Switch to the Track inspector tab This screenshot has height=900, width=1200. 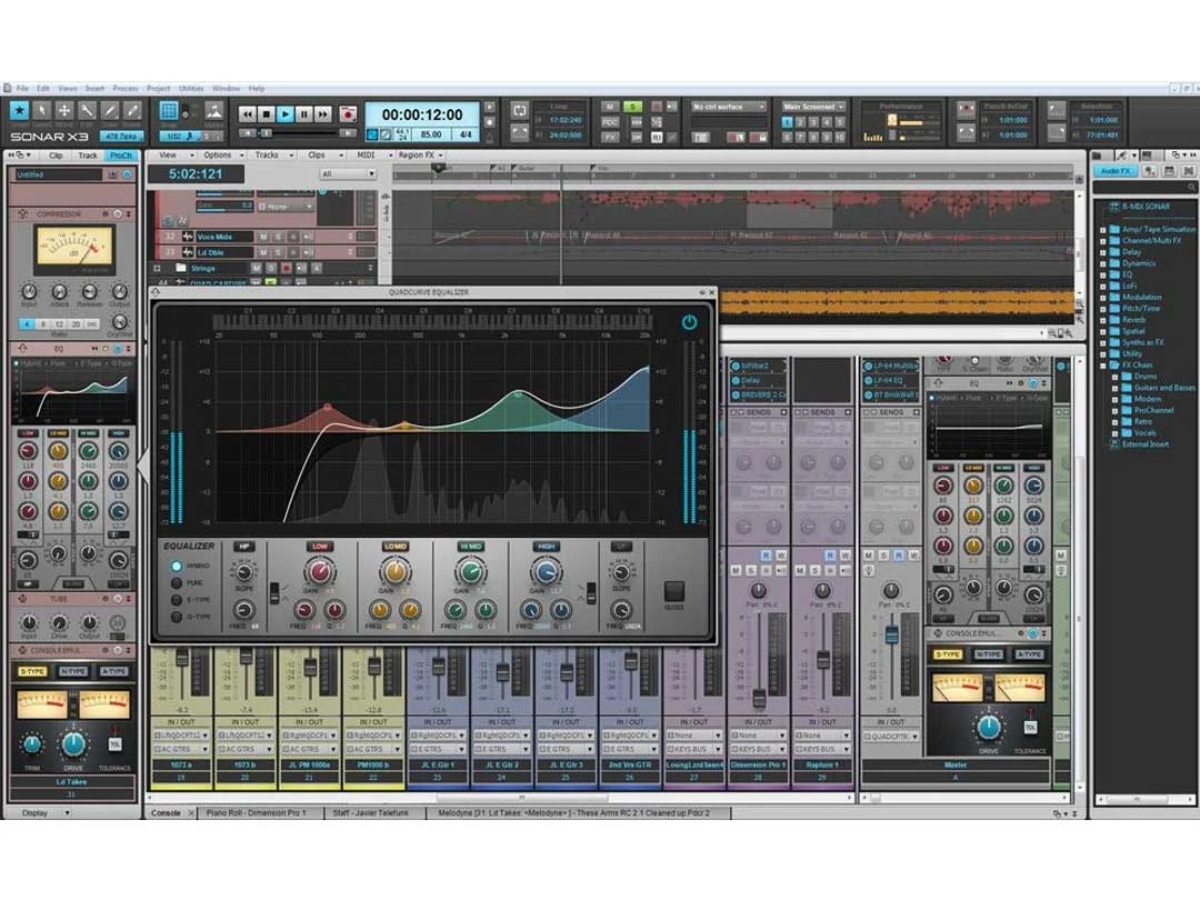click(x=88, y=156)
